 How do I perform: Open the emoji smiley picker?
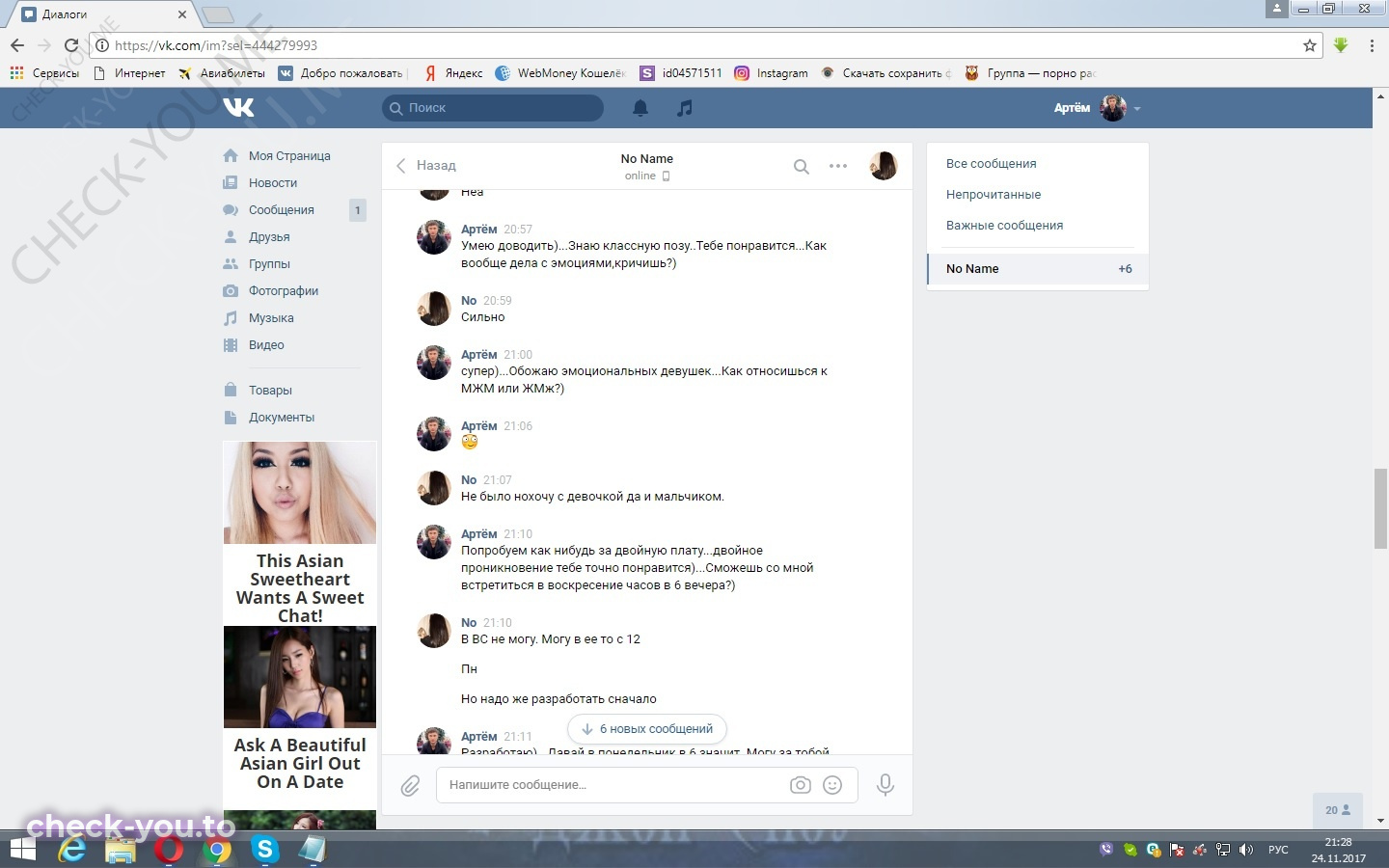coord(832,785)
